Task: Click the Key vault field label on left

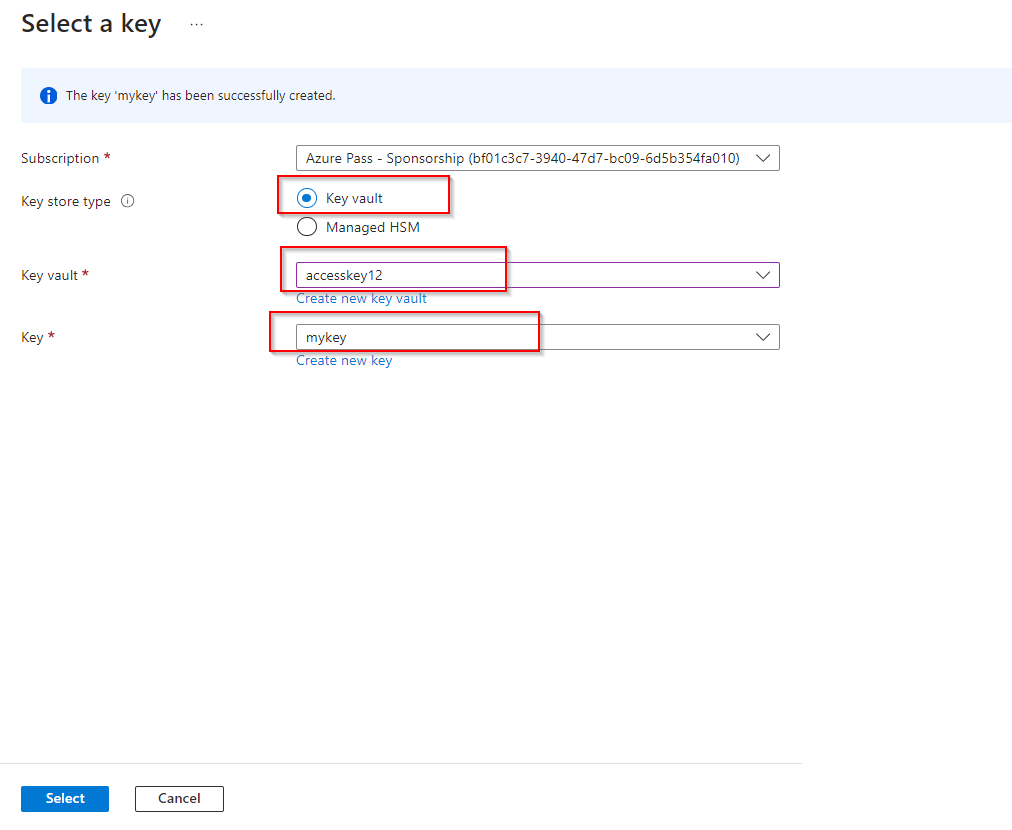Action: pyautogui.click(x=50, y=275)
